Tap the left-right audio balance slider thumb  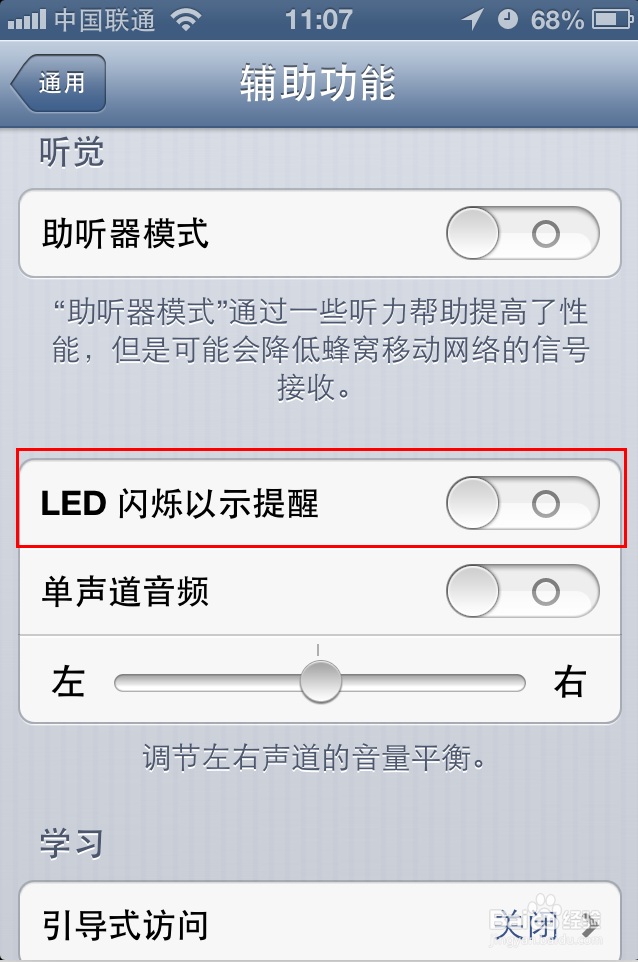320,679
